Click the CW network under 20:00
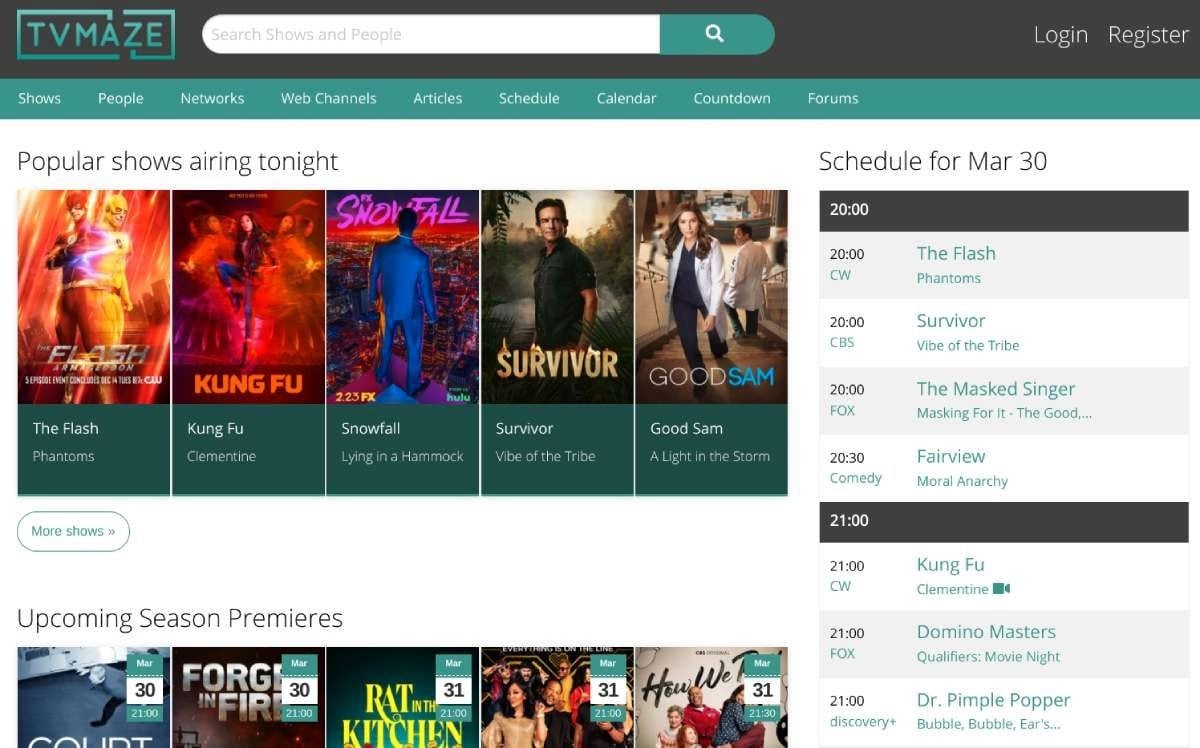Screen dimensions: 1200x748 click(840, 274)
